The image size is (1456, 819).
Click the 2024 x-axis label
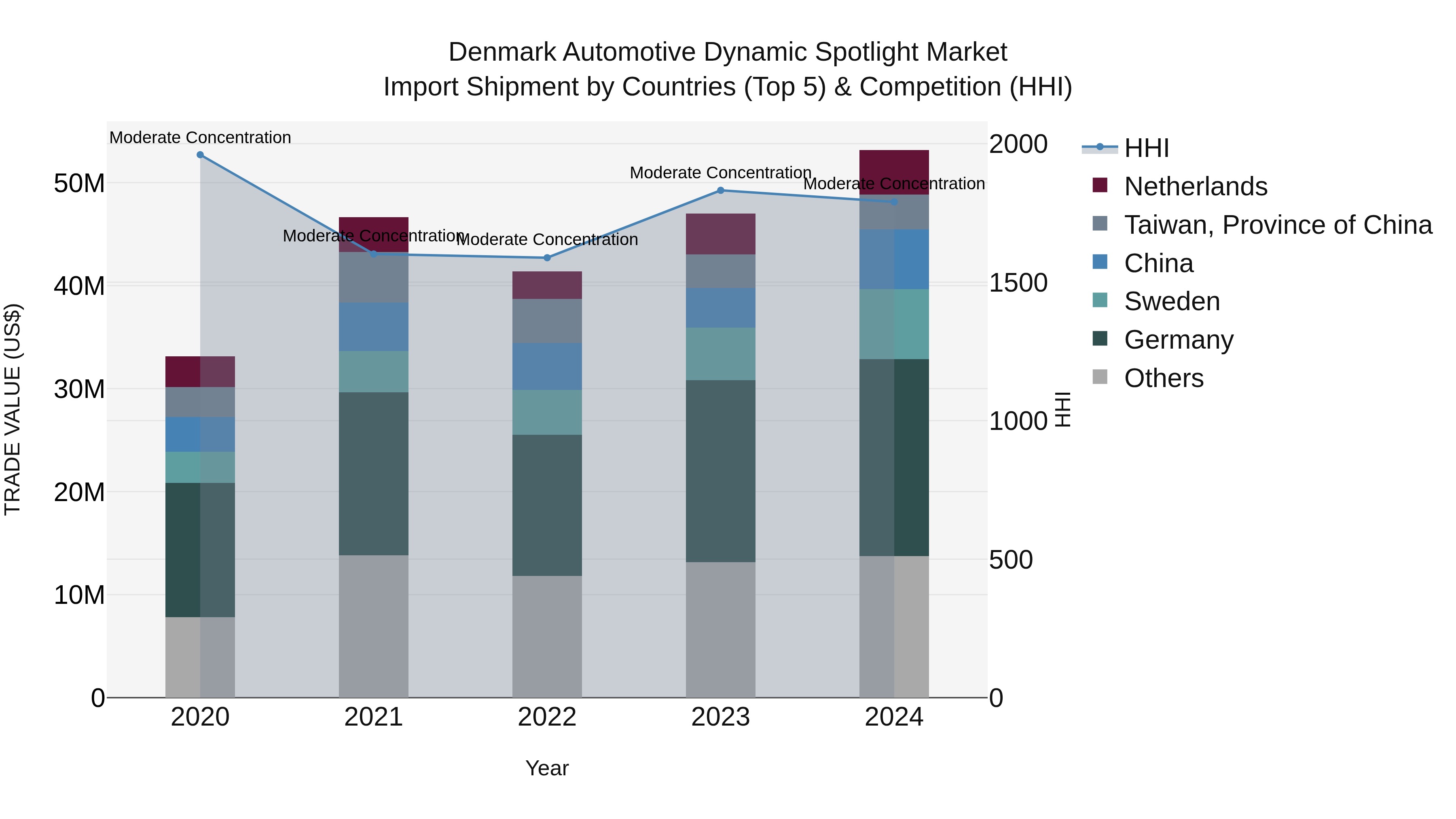pyautogui.click(x=894, y=717)
